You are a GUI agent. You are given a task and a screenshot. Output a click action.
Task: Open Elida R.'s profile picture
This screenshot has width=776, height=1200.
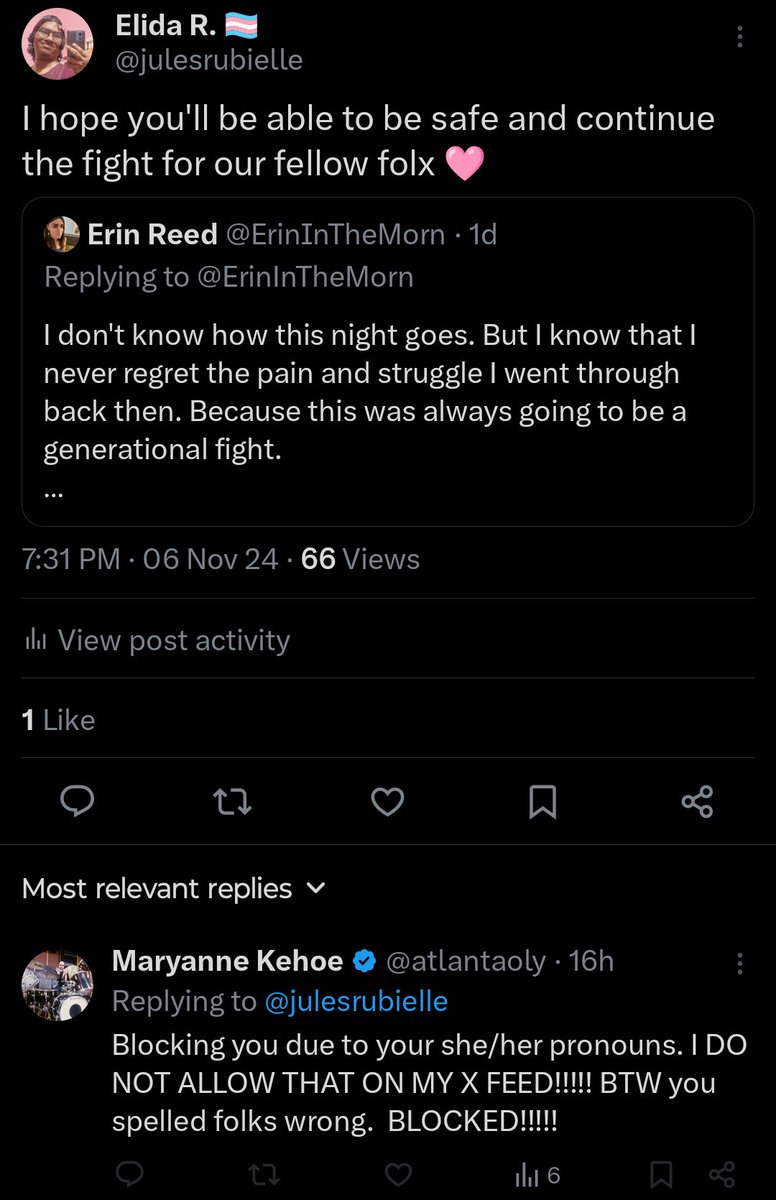point(57,44)
